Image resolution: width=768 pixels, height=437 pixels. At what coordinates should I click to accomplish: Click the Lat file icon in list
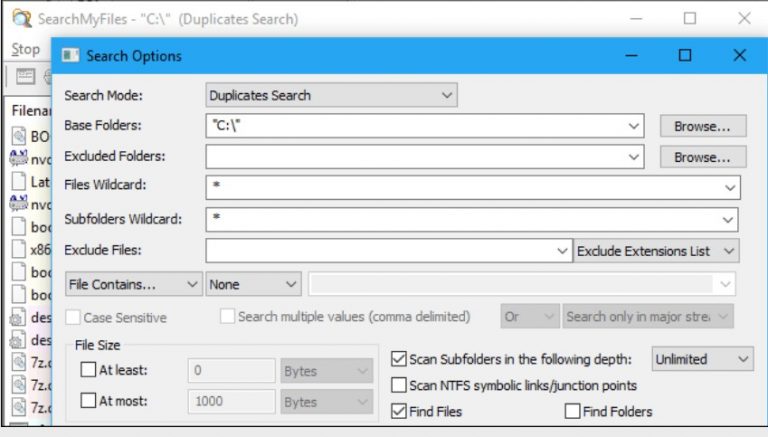tap(19, 181)
